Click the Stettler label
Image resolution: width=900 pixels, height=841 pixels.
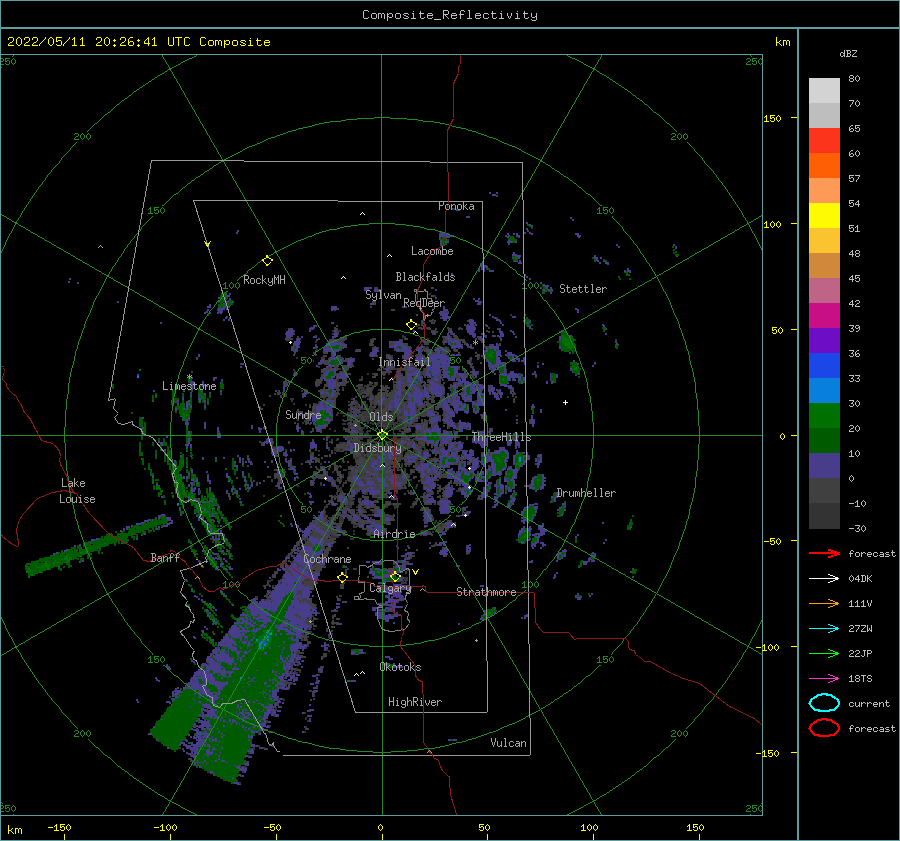pyautogui.click(x=583, y=289)
